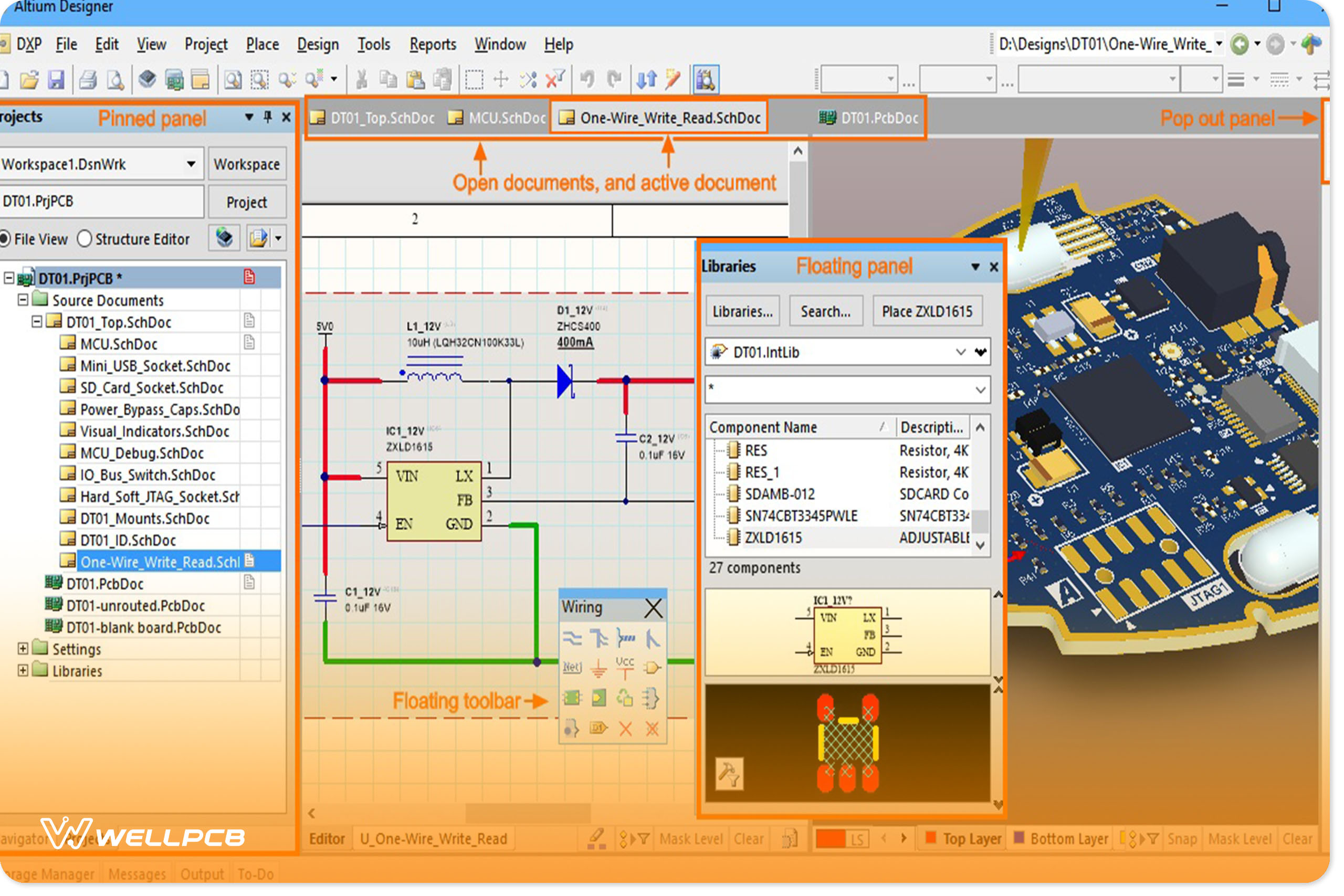Click the Save diskette icon

point(57,79)
